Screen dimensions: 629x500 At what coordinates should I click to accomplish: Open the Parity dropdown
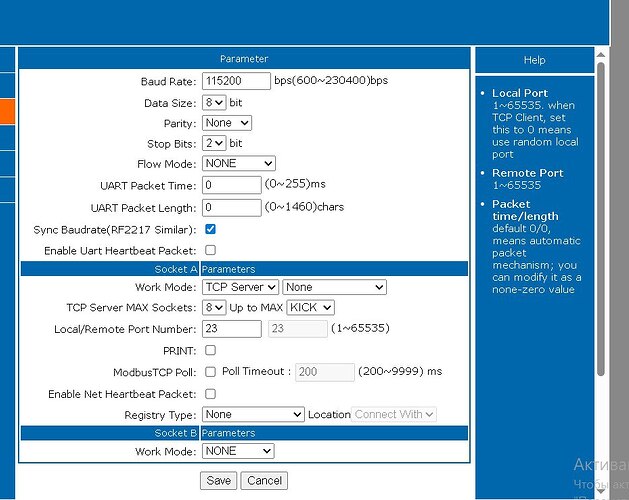click(x=226, y=123)
